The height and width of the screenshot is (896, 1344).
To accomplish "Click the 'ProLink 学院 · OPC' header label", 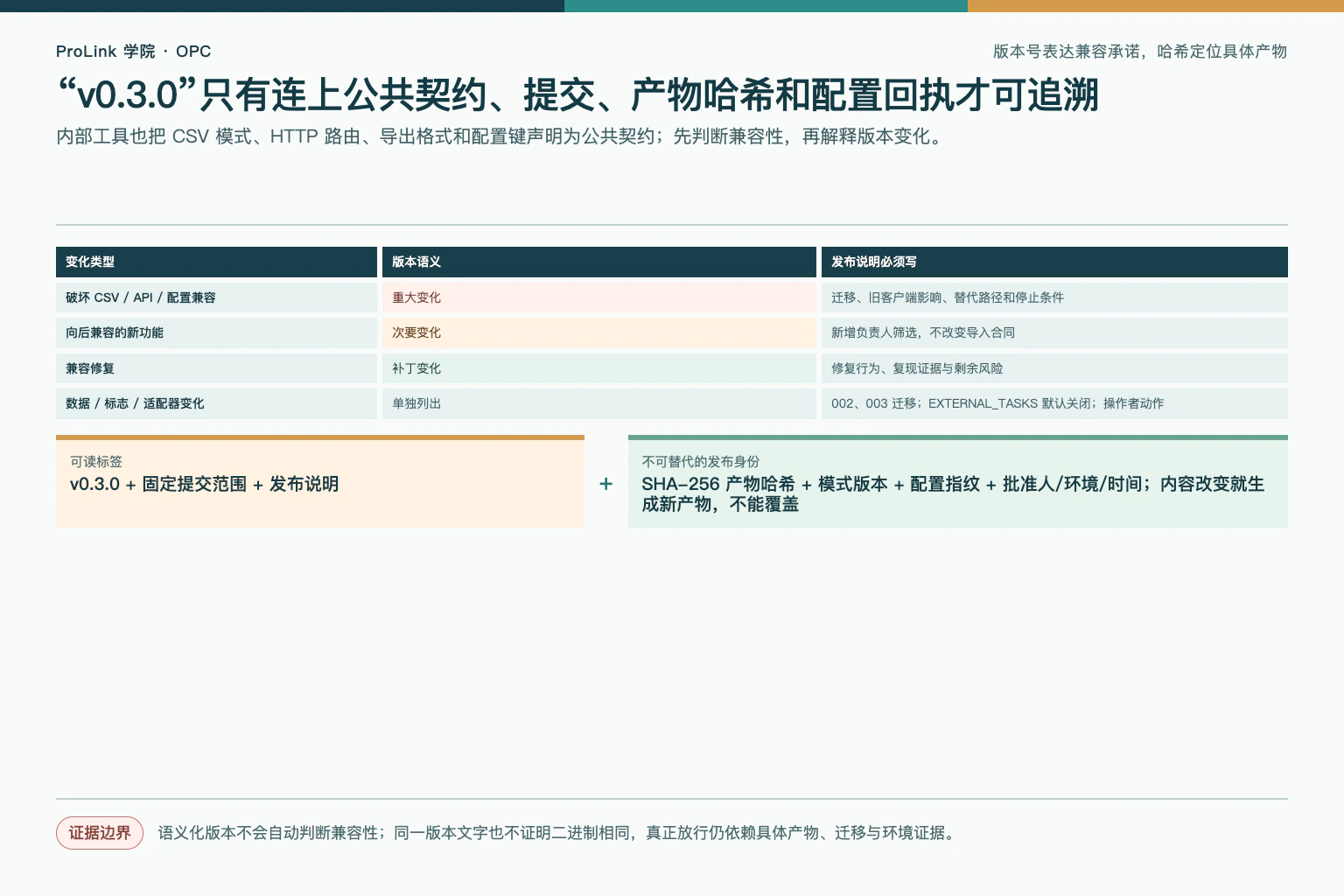I will (133, 52).
